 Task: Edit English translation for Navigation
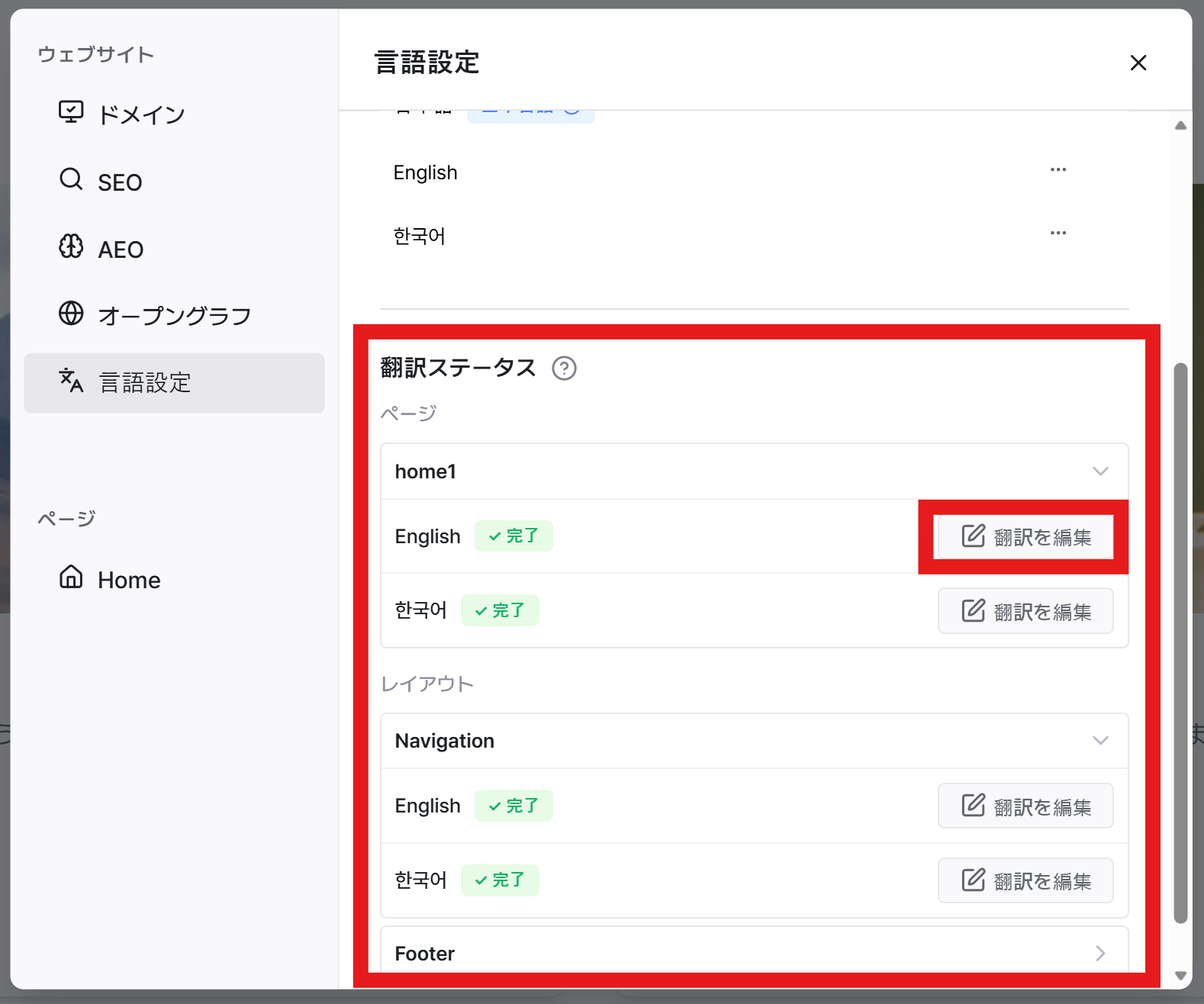tap(1025, 806)
